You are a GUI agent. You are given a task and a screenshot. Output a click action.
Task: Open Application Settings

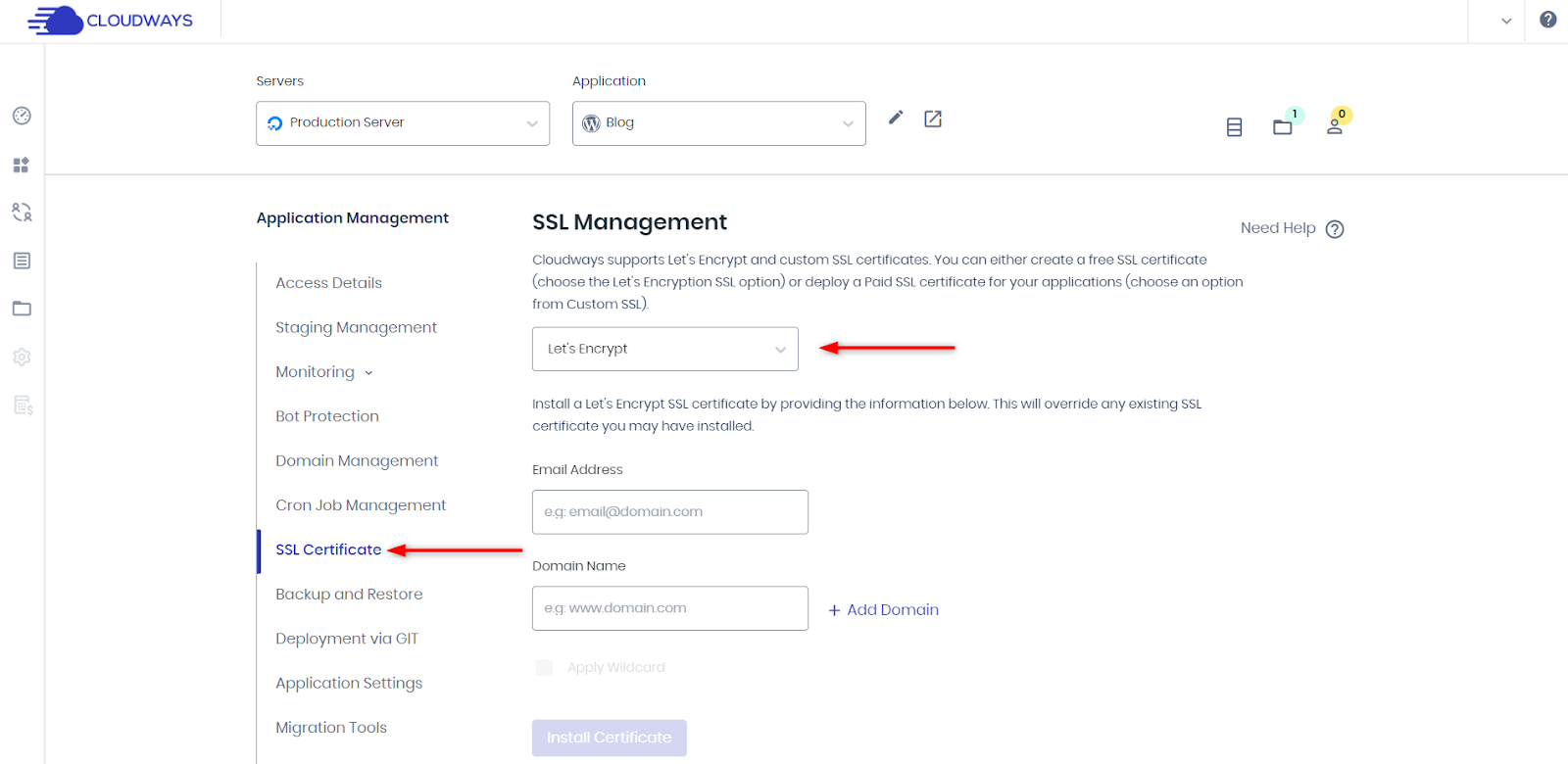[x=349, y=684]
